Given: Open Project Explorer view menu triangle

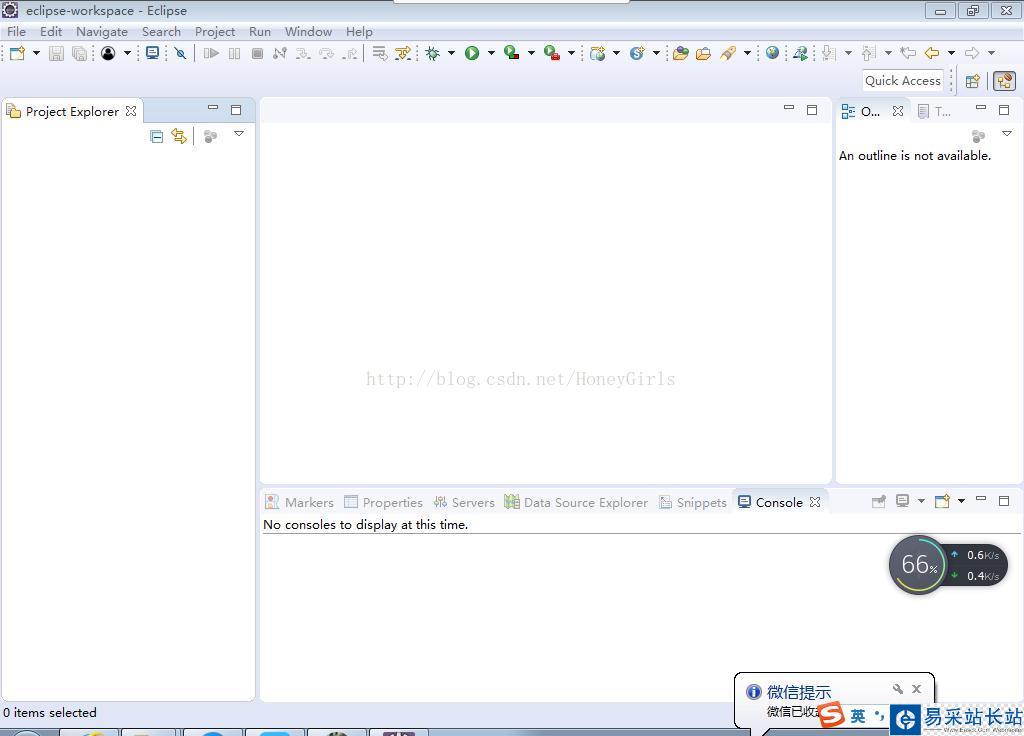Looking at the screenshot, I should tap(239, 134).
